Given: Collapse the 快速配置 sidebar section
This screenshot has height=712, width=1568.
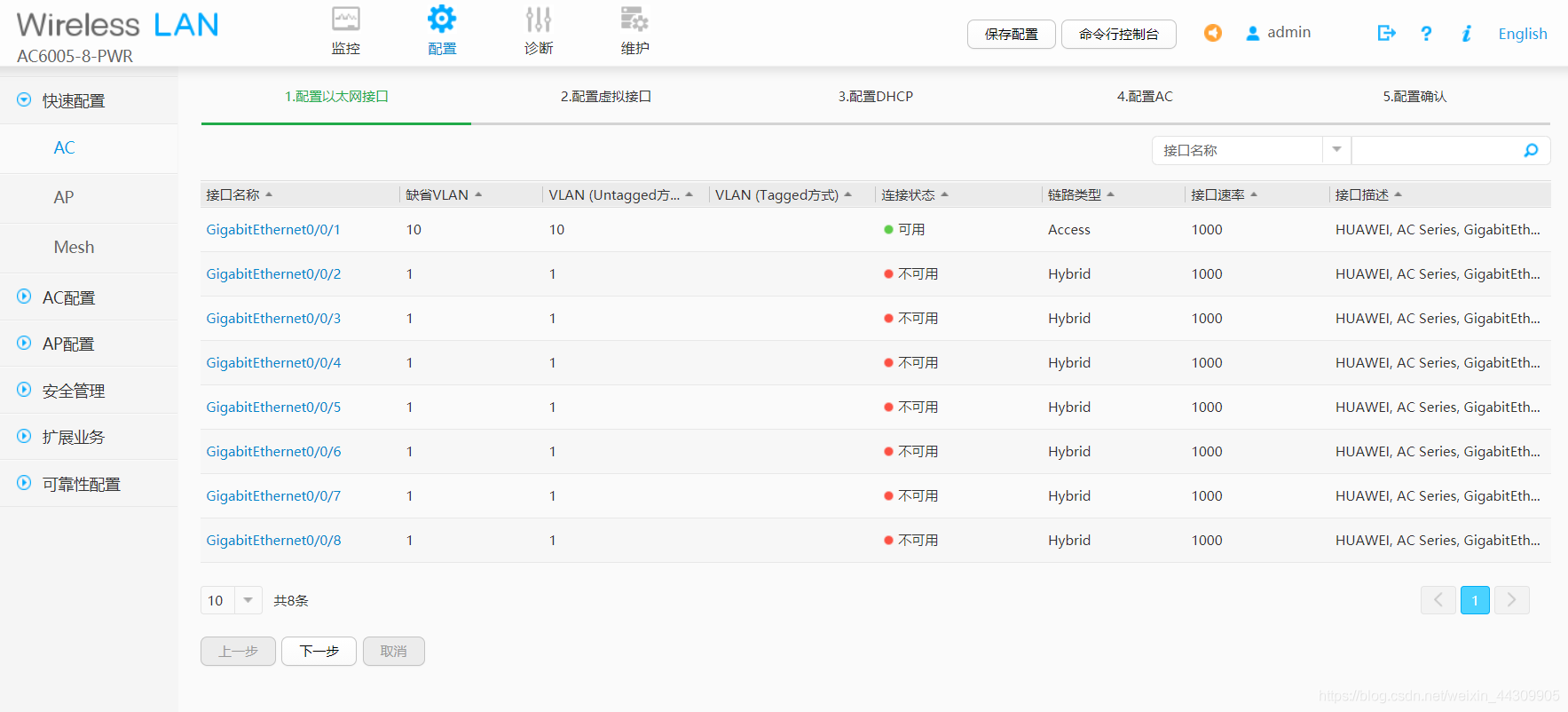Looking at the screenshot, I should pyautogui.click(x=24, y=100).
